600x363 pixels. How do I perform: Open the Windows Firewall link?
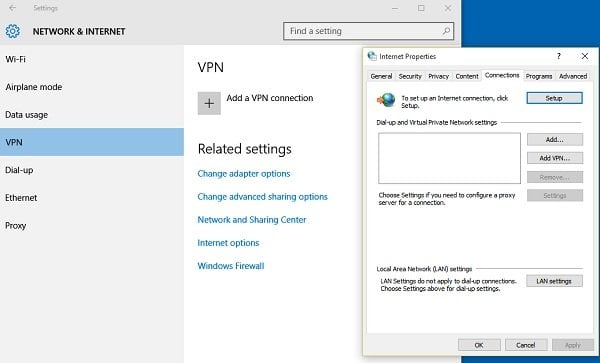pyautogui.click(x=231, y=266)
